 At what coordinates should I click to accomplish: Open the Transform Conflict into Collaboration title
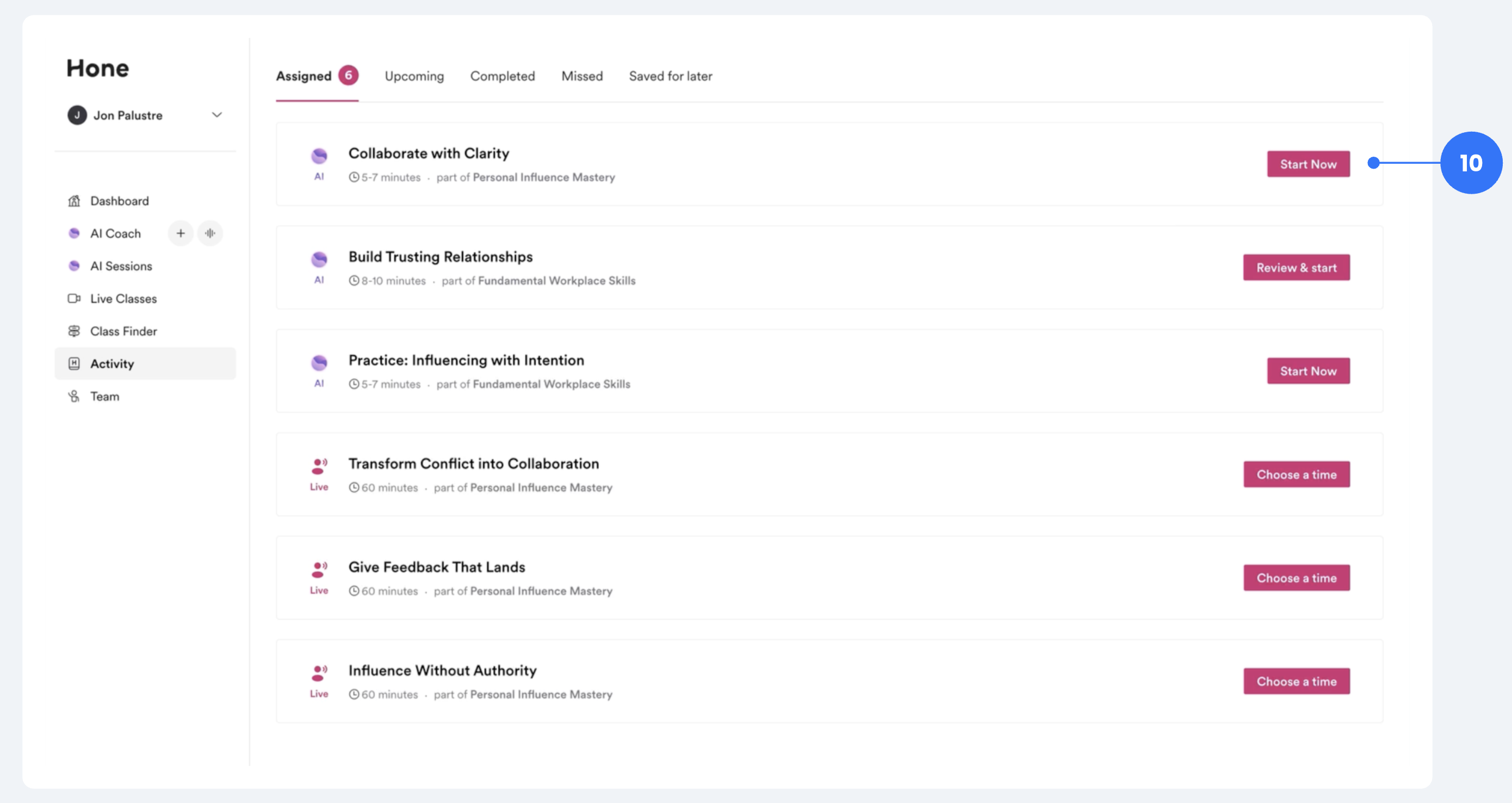click(473, 464)
